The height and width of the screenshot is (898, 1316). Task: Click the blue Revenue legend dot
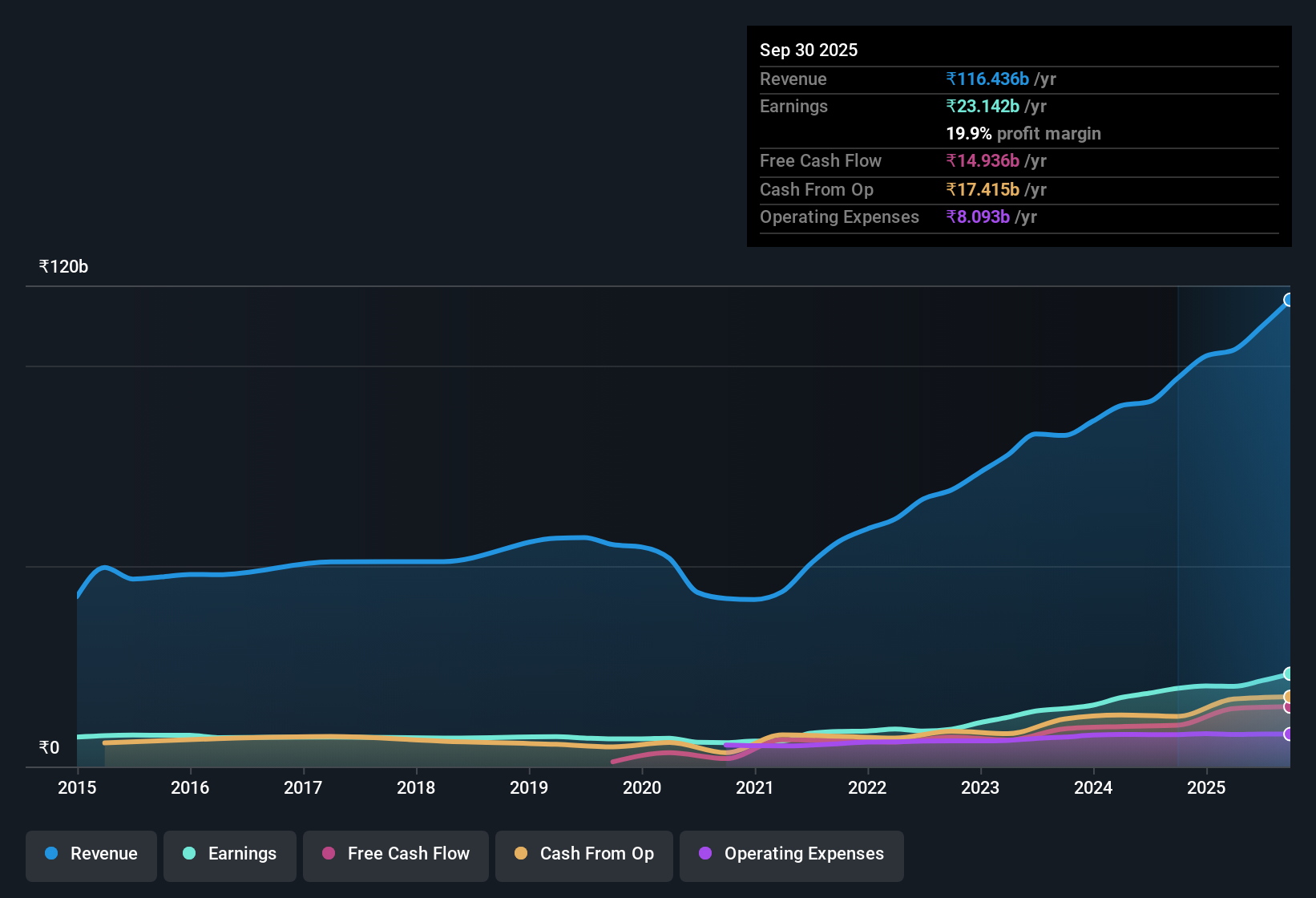pyautogui.click(x=50, y=854)
